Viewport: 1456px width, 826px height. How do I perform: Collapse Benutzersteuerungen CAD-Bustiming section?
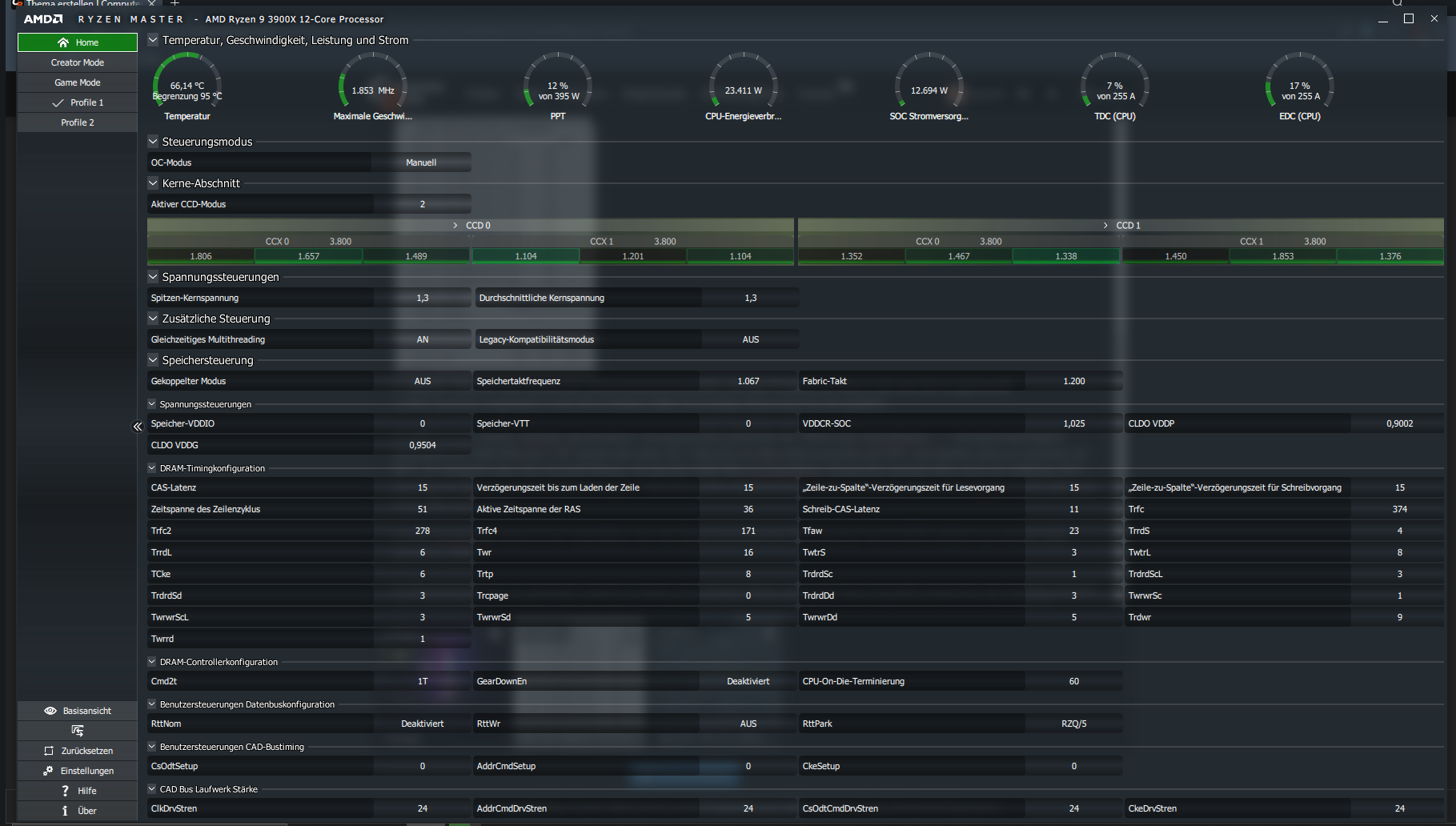[x=152, y=747]
